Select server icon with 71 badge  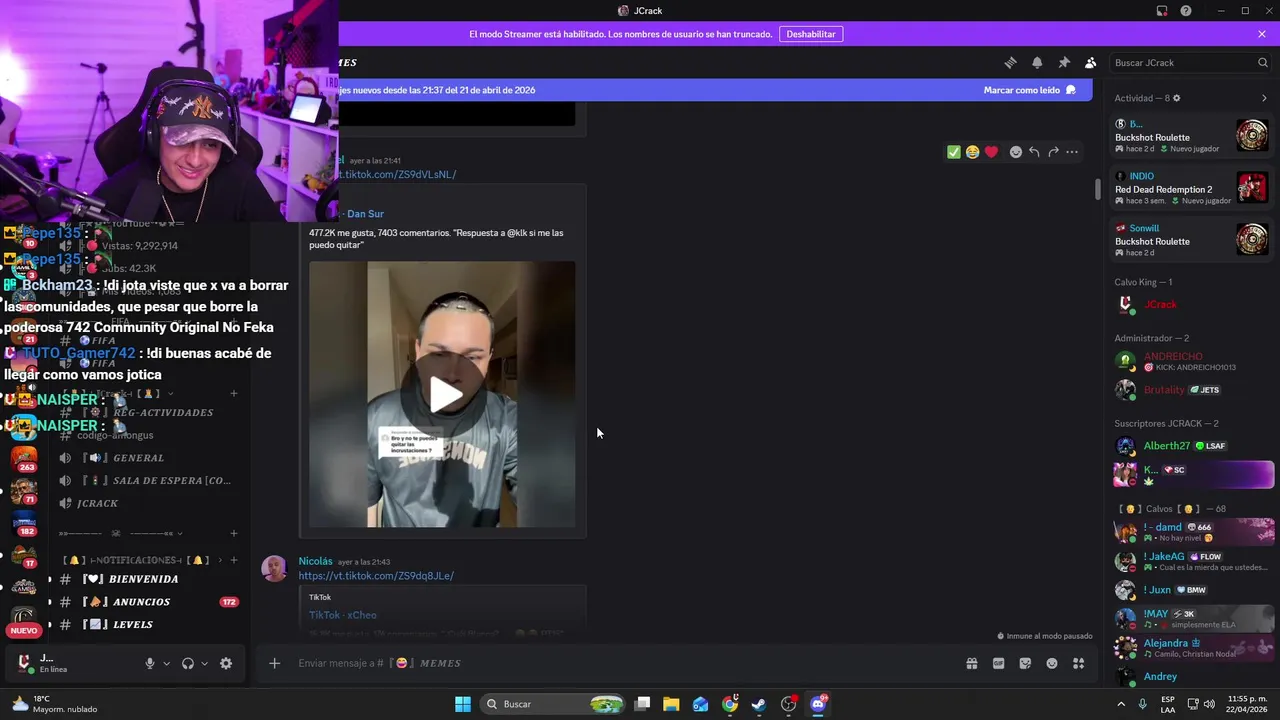click(24, 491)
